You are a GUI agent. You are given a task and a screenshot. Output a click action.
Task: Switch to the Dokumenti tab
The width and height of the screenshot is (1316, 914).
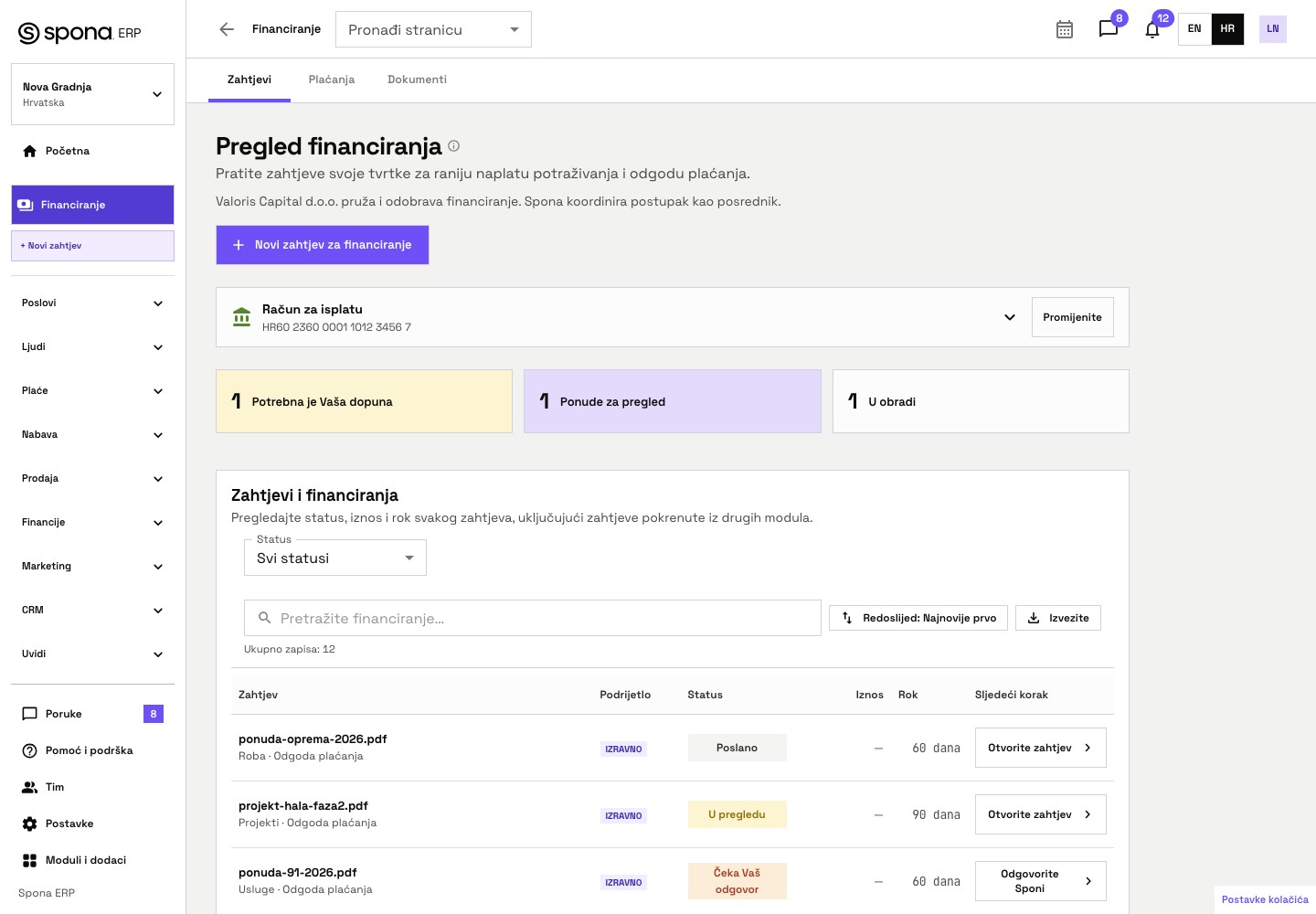[417, 80]
